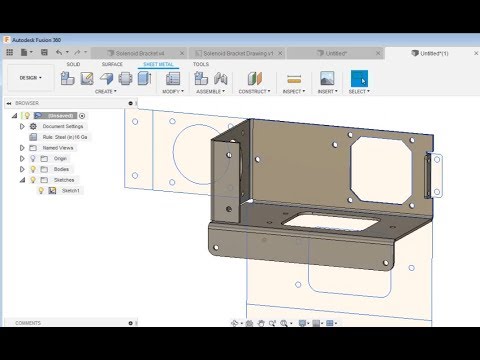480x360 pixels.
Task: Select the Named Views folder
Action: coord(58,148)
